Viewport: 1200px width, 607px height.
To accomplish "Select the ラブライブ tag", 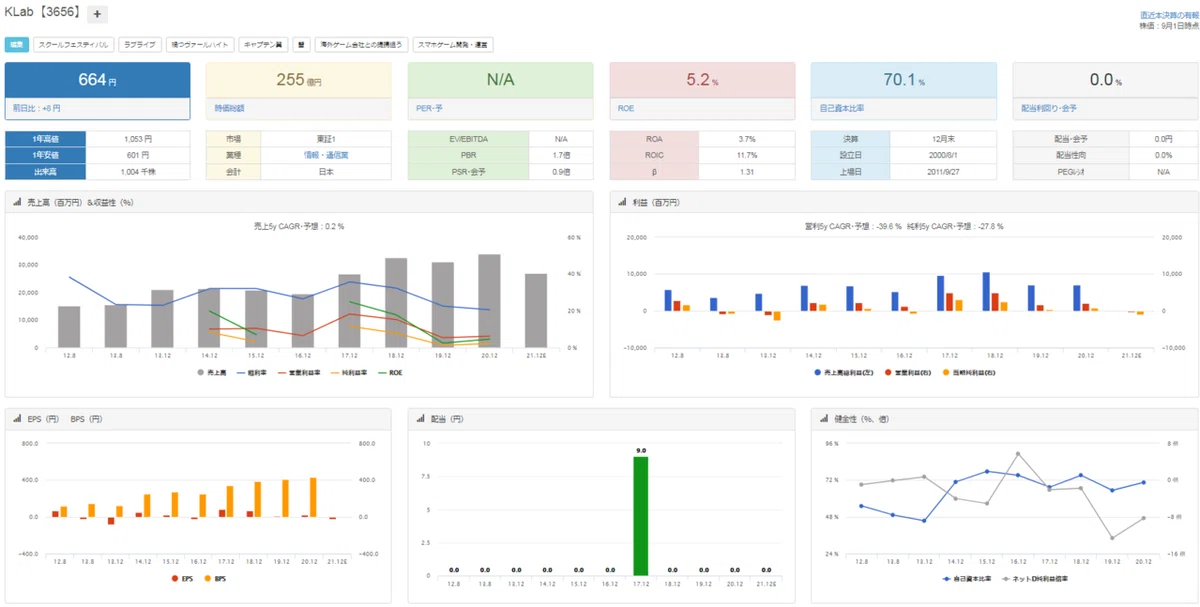I will click(x=139, y=44).
